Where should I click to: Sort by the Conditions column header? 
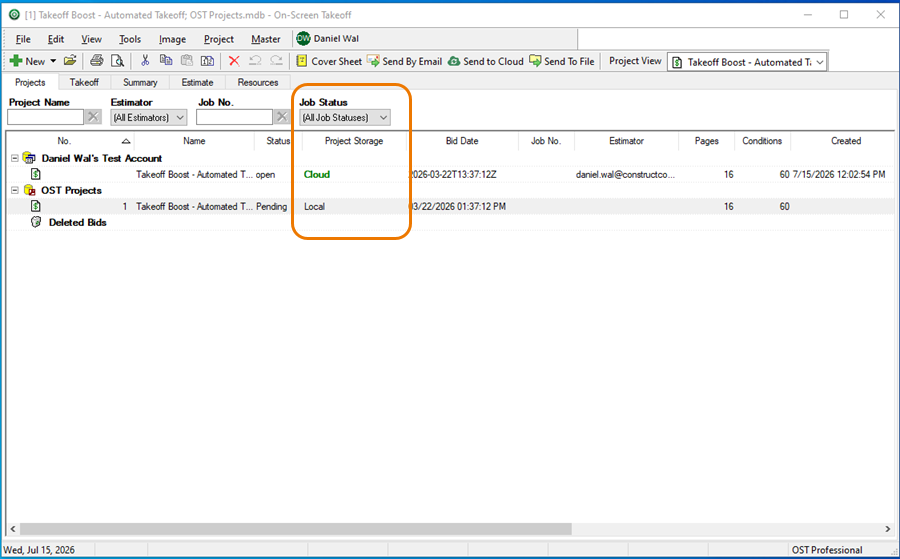[762, 141]
